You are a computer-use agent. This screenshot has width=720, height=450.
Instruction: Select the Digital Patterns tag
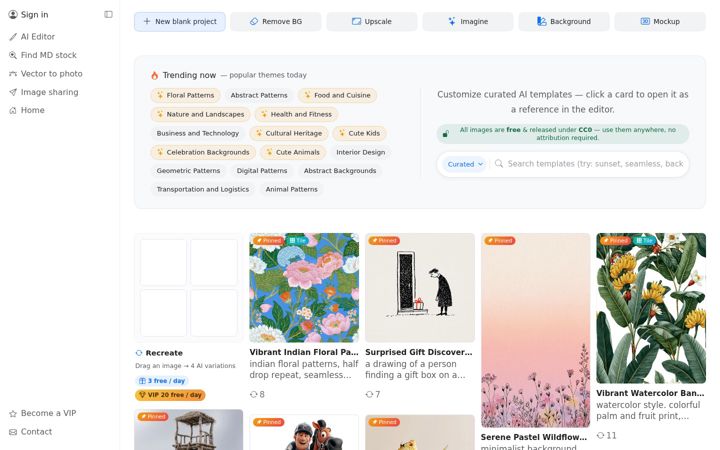coord(262,171)
